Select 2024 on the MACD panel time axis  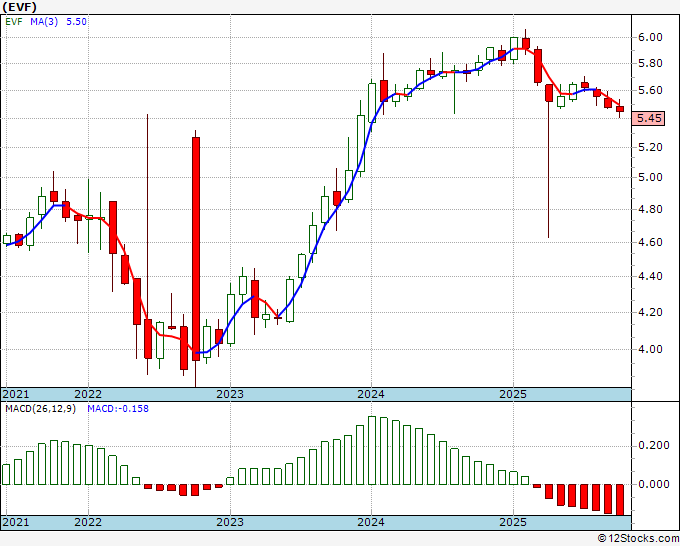[x=371, y=522]
